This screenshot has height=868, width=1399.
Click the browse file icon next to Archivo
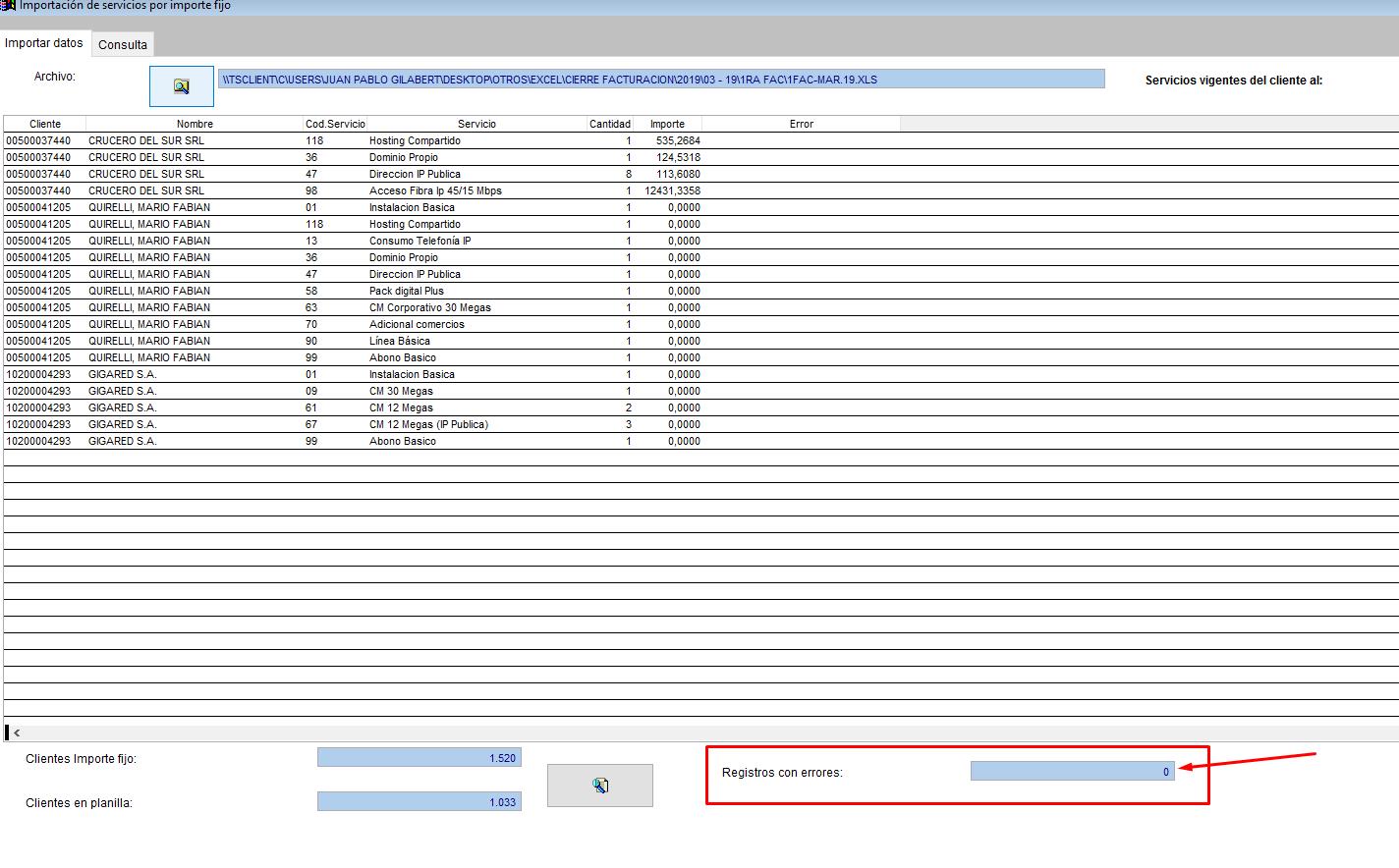coord(181,86)
